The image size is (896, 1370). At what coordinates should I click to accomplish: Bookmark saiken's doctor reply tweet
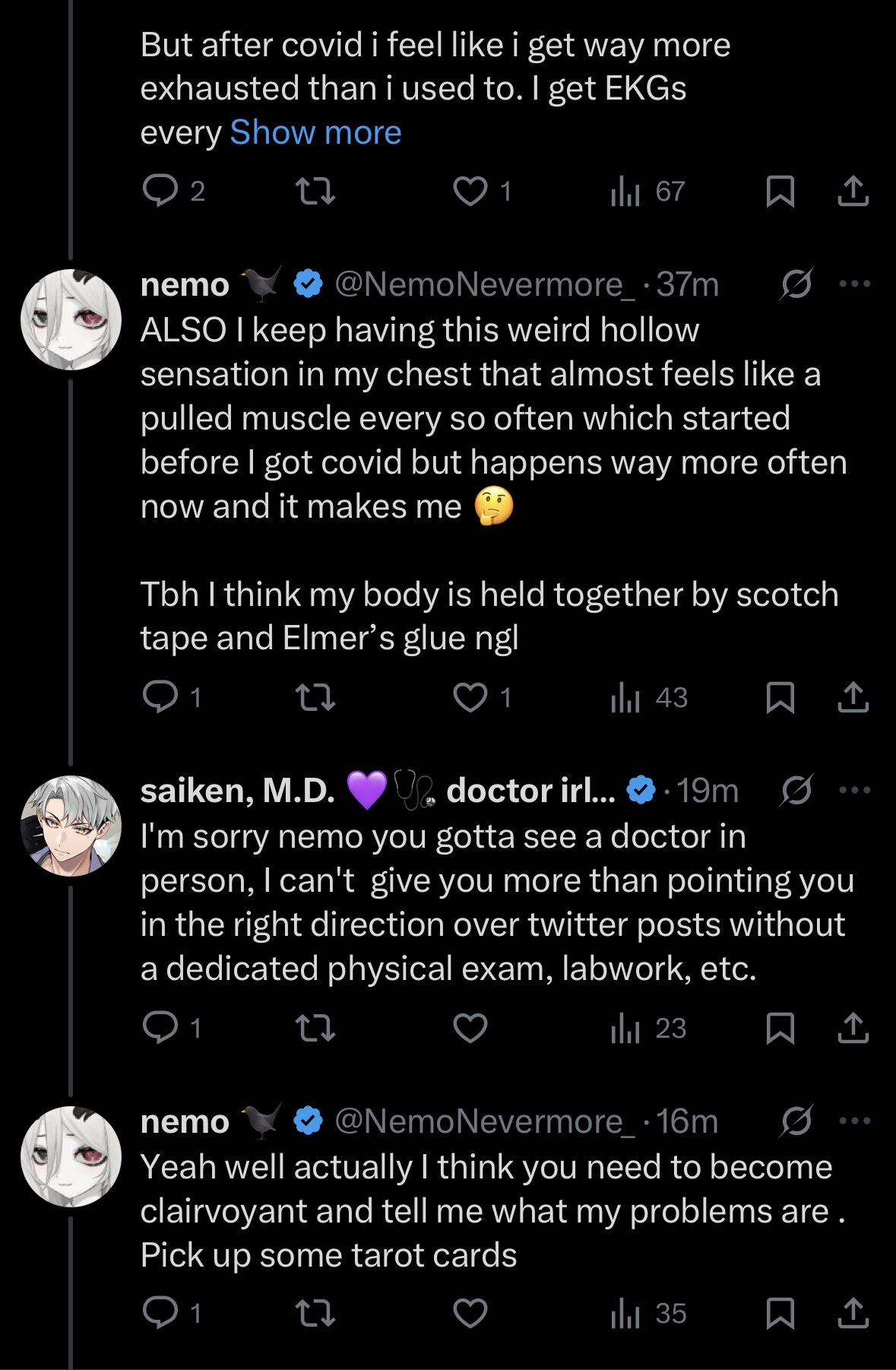780,1028
